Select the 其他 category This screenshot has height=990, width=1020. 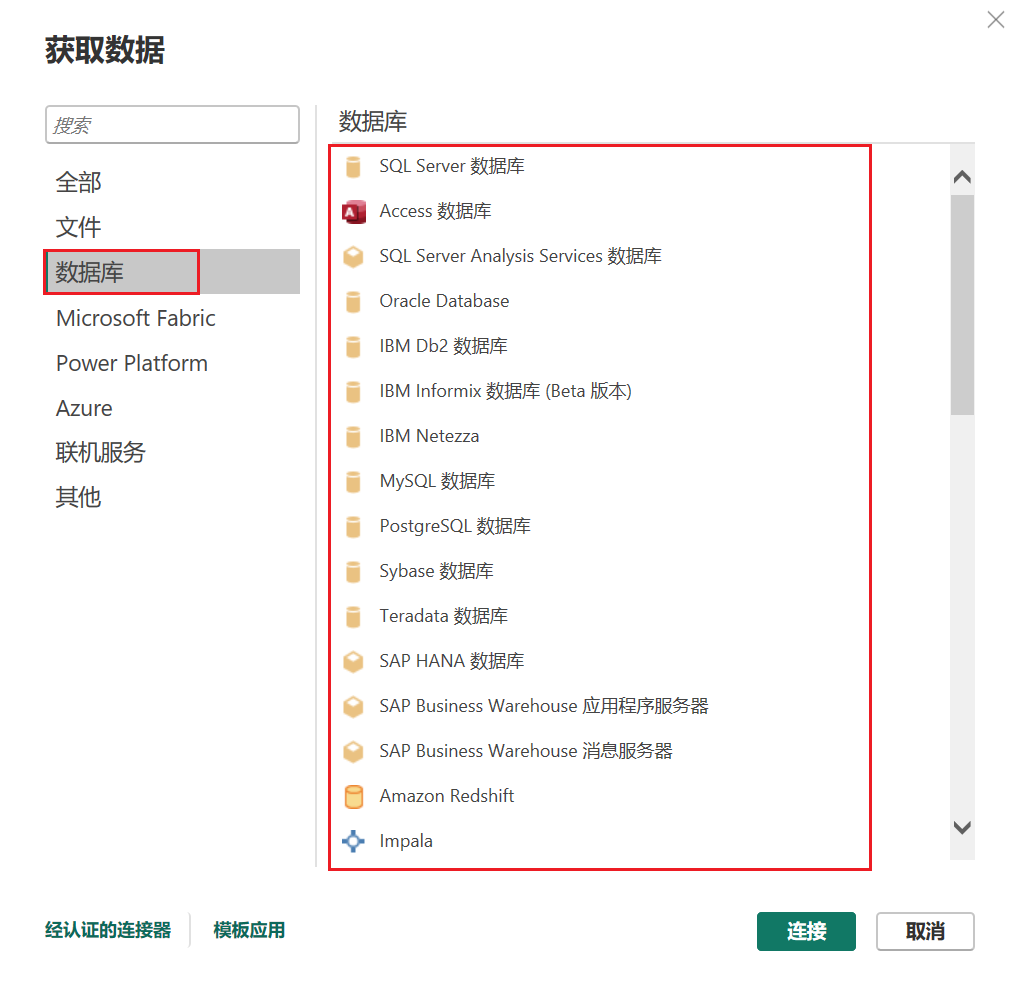tap(172, 497)
